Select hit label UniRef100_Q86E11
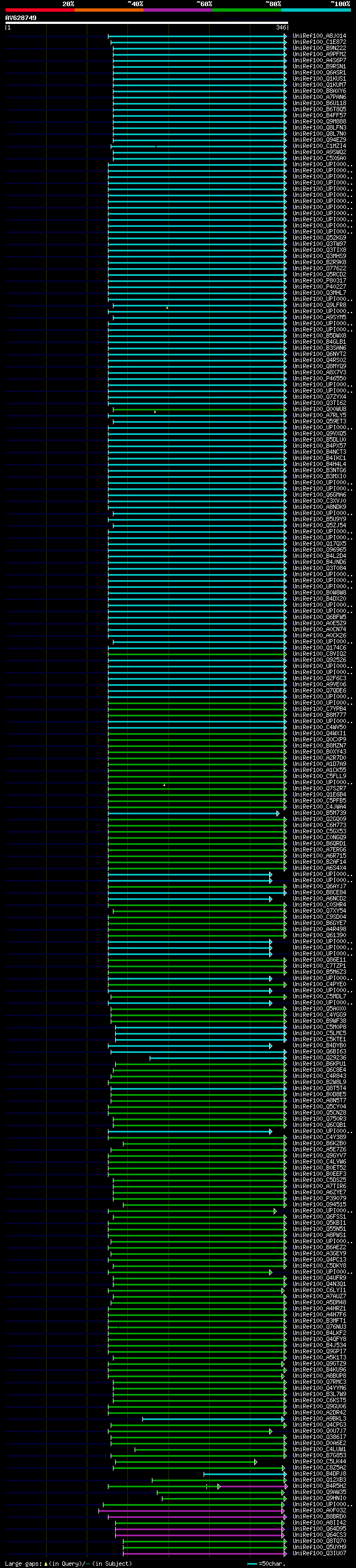The height and width of the screenshot is (1568, 356). [x=319, y=959]
